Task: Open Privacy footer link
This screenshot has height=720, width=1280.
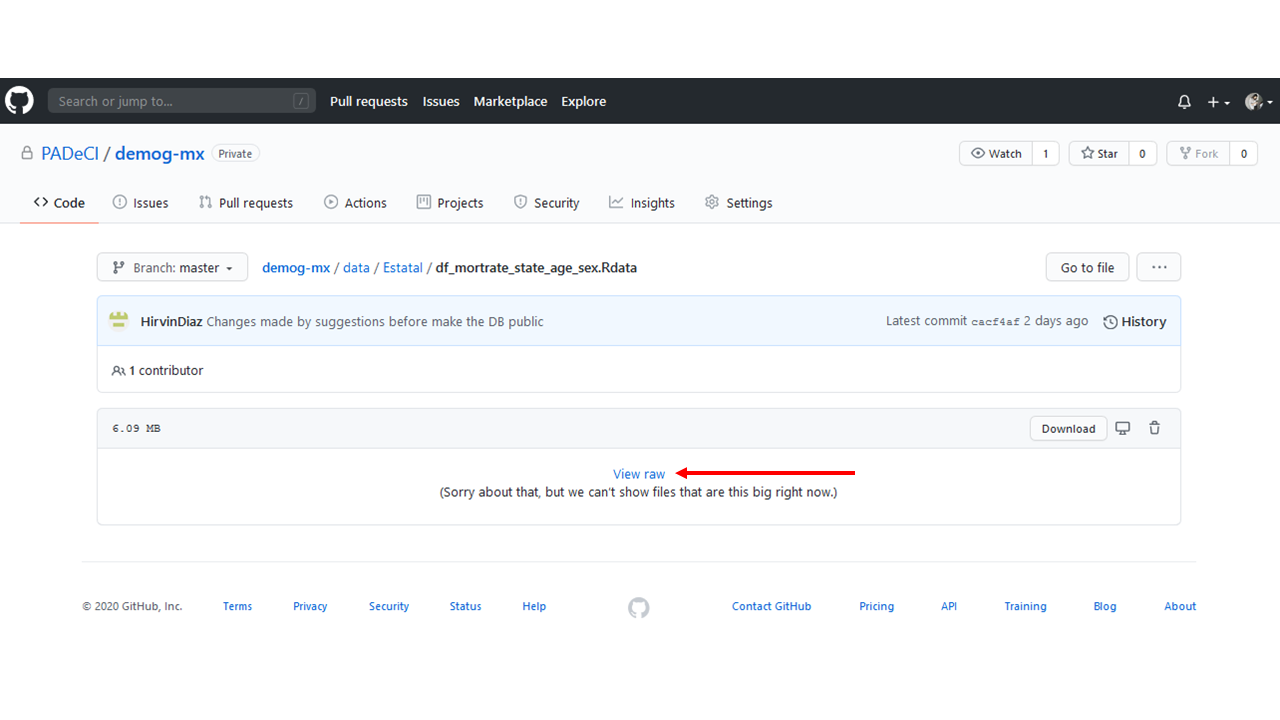Action: click(x=310, y=606)
